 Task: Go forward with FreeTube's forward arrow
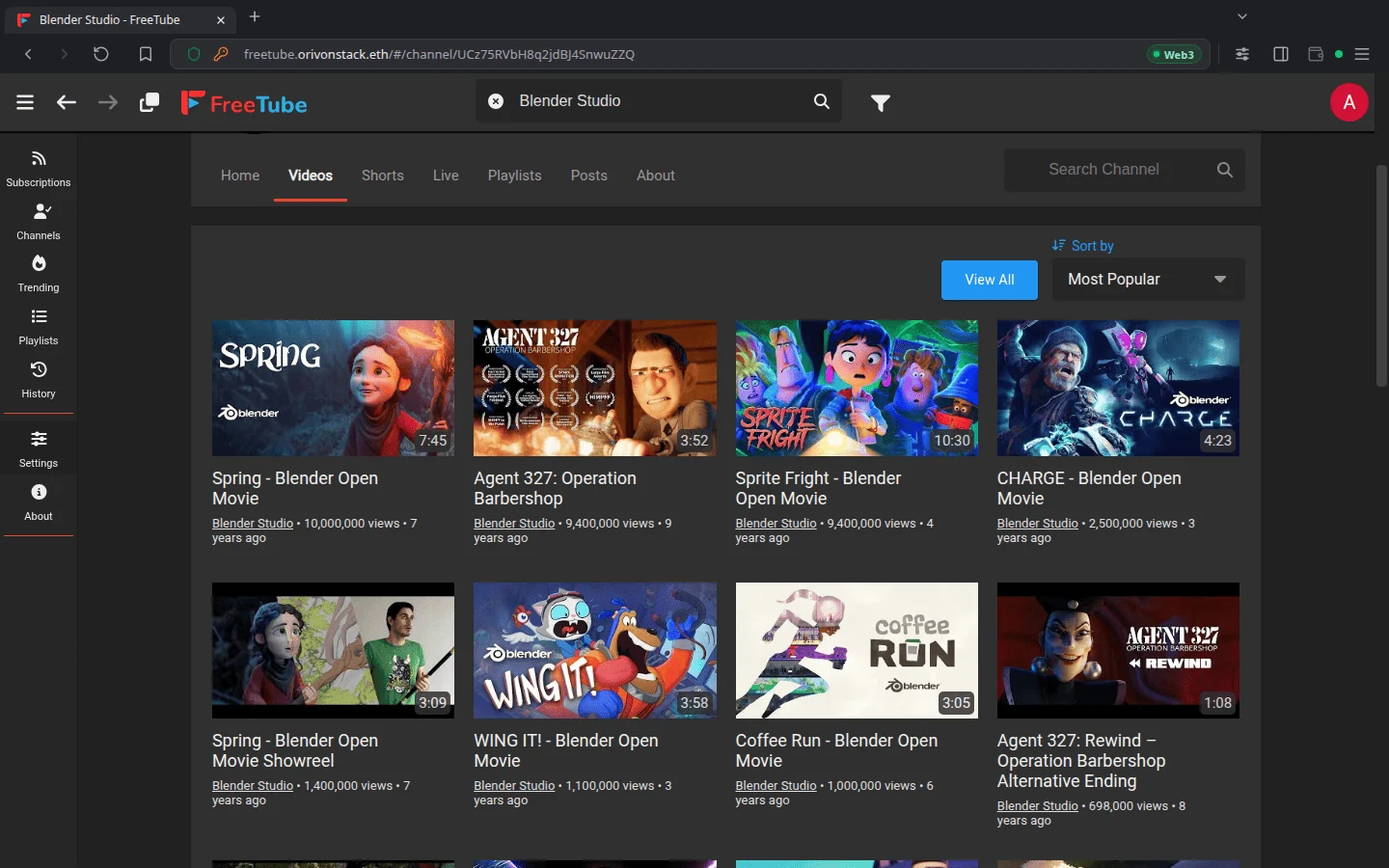[108, 102]
